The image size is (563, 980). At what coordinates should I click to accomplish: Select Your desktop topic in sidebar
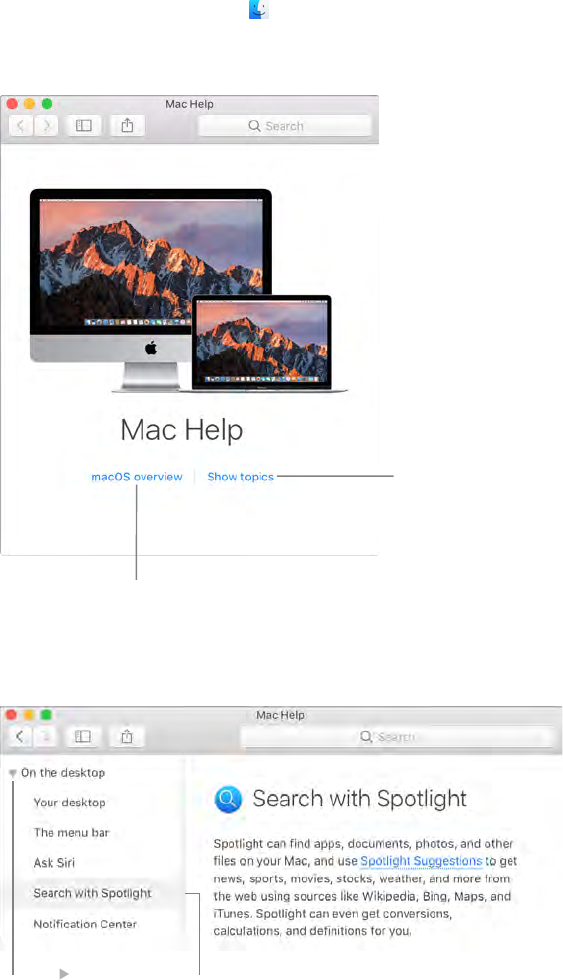click(x=69, y=802)
